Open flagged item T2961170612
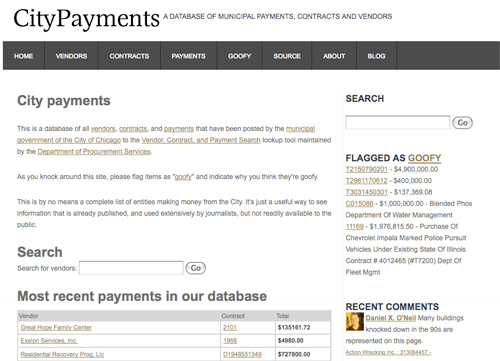 pos(366,181)
